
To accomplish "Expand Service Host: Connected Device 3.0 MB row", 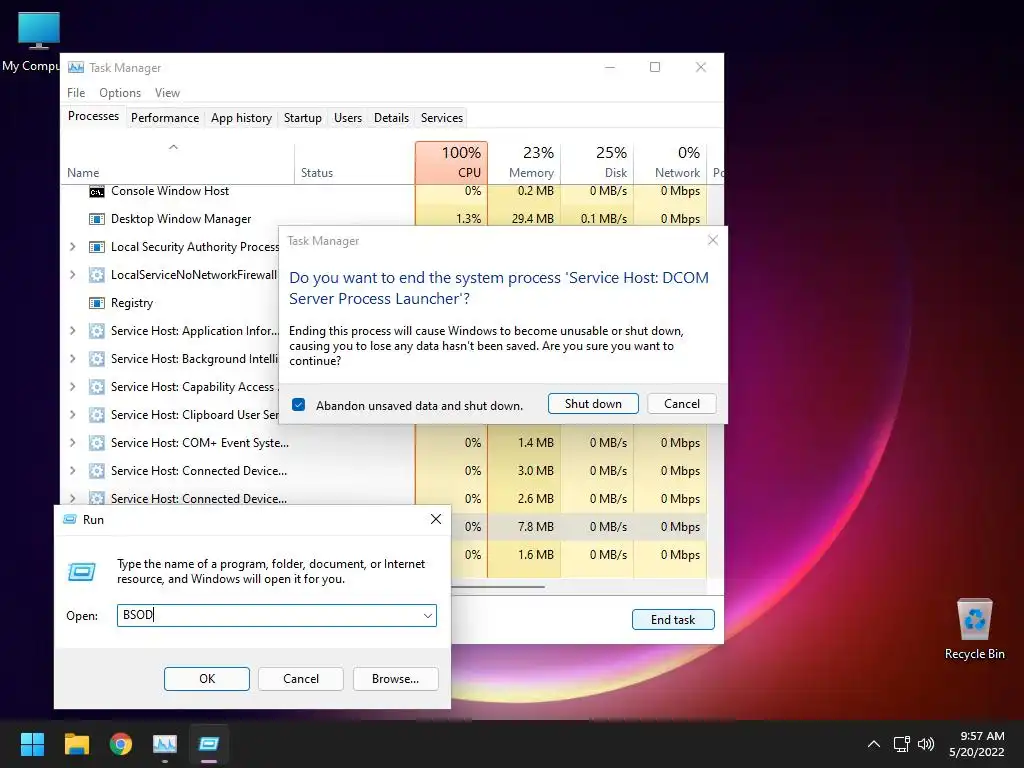I will (72, 471).
